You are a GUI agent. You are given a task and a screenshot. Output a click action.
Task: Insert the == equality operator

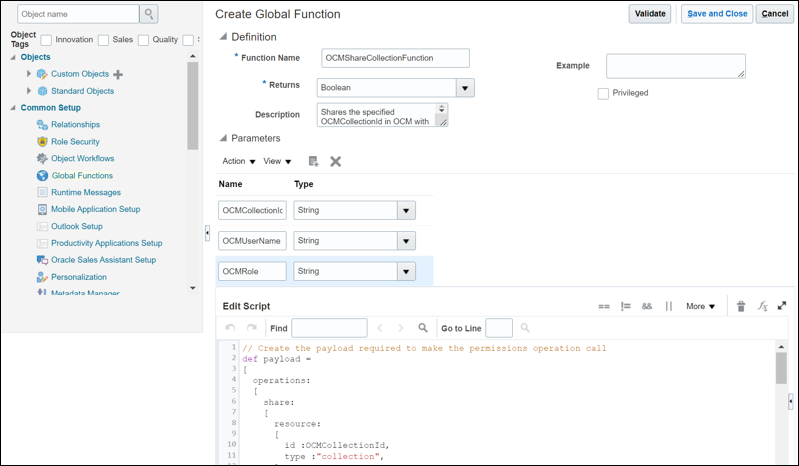click(604, 306)
